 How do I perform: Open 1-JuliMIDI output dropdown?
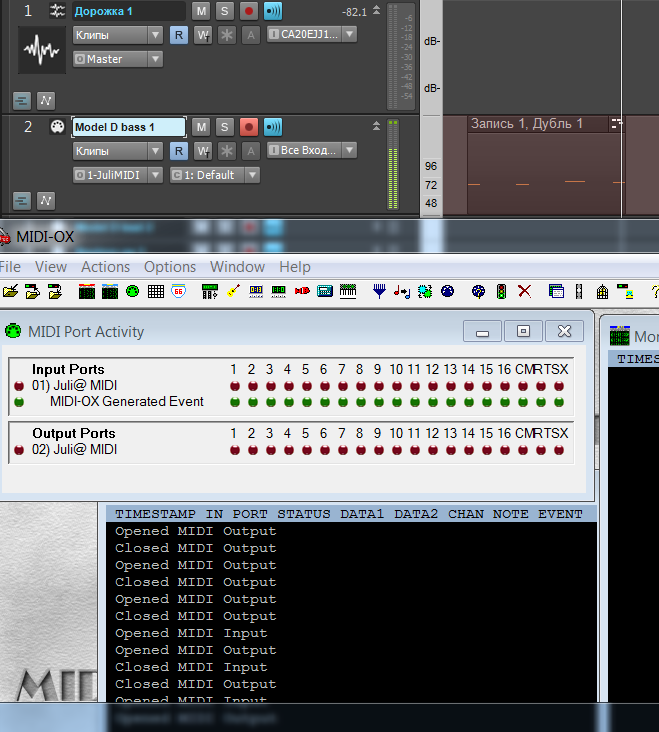pos(118,175)
